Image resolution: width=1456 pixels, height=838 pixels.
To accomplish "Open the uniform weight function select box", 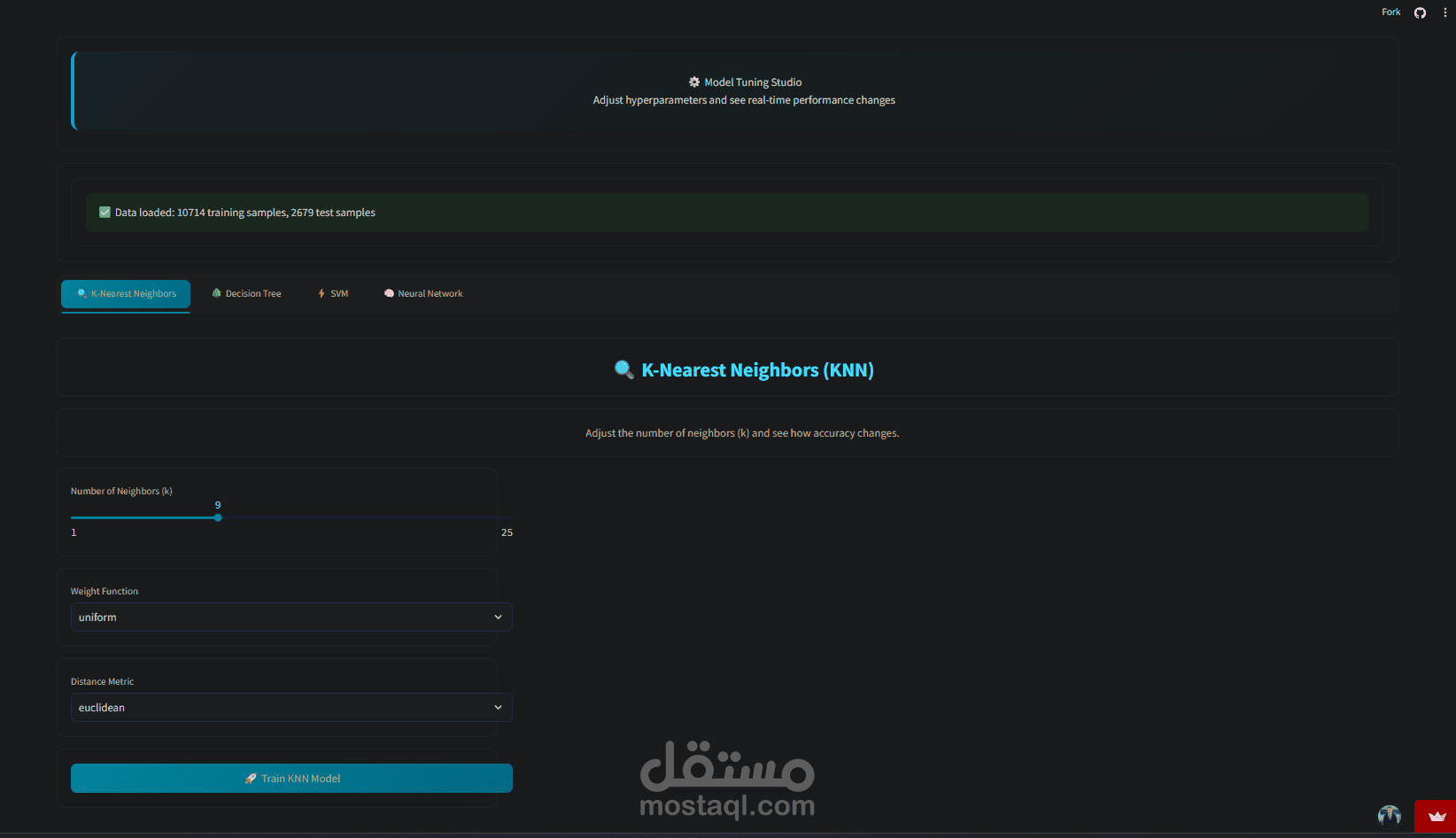I will (291, 617).
